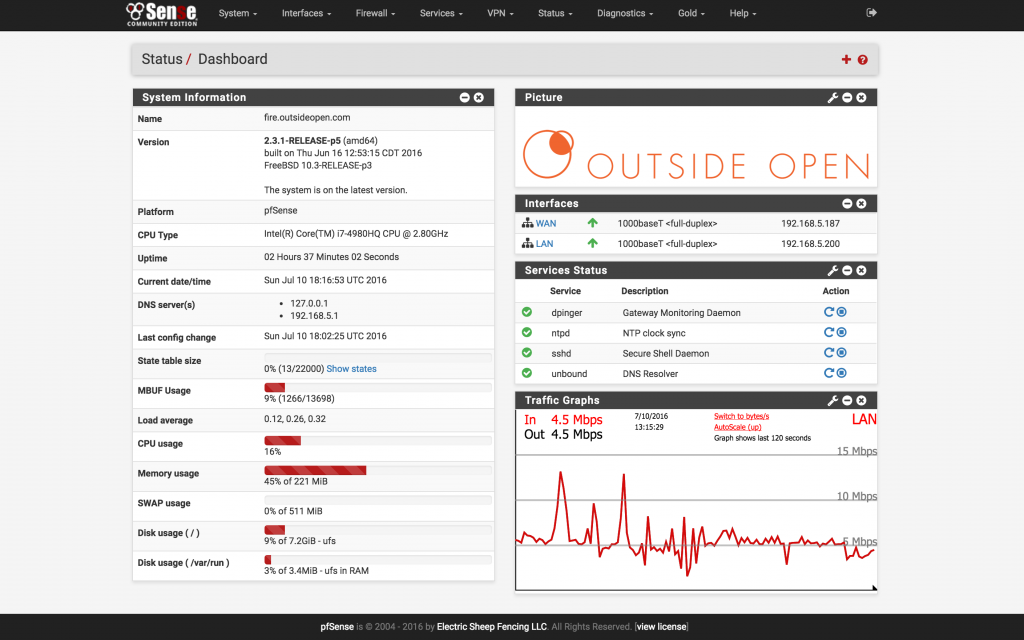Expand the Services menu

click(441, 13)
